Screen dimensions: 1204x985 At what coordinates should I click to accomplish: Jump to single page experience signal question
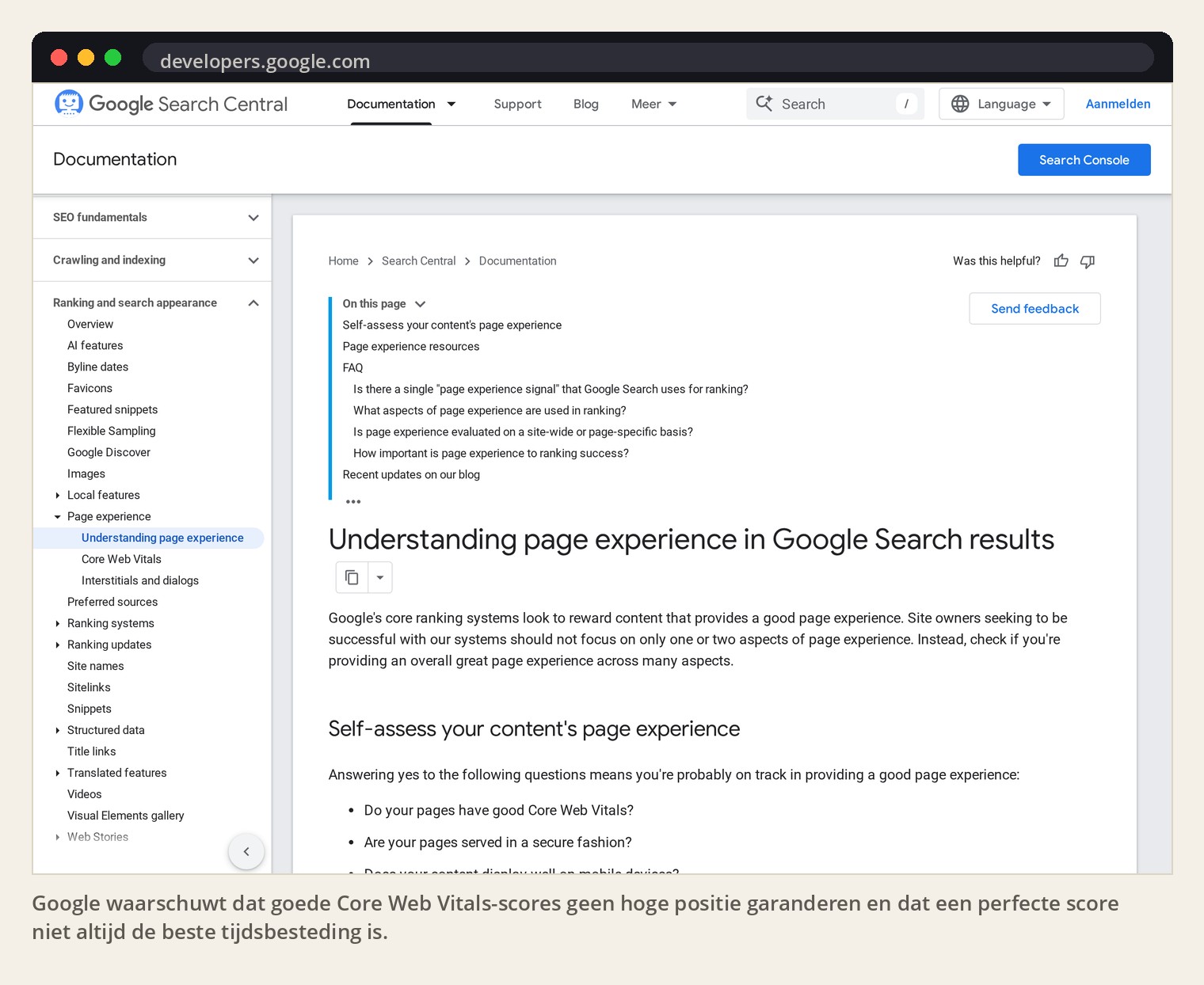tap(551, 389)
